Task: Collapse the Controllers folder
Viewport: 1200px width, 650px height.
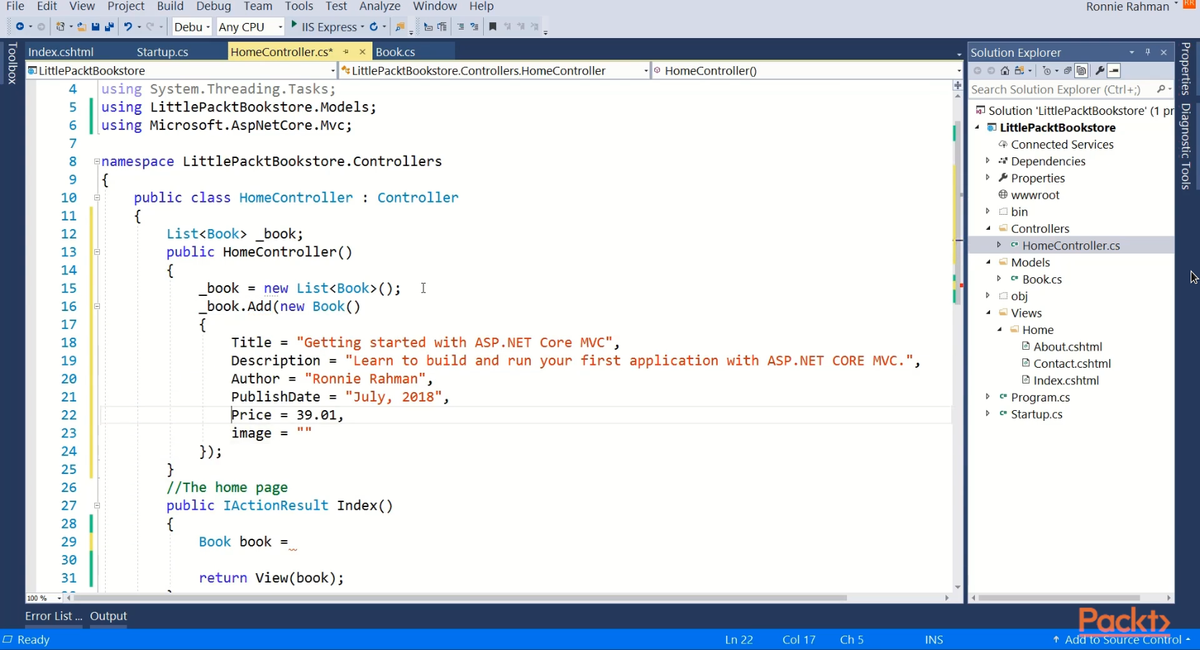Action: (x=988, y=229)
